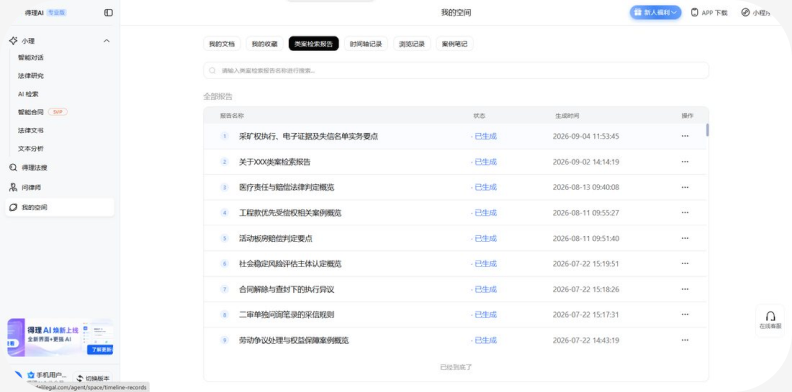Click the 问律师 person icon
792x392 pixels.
point(13,187)
